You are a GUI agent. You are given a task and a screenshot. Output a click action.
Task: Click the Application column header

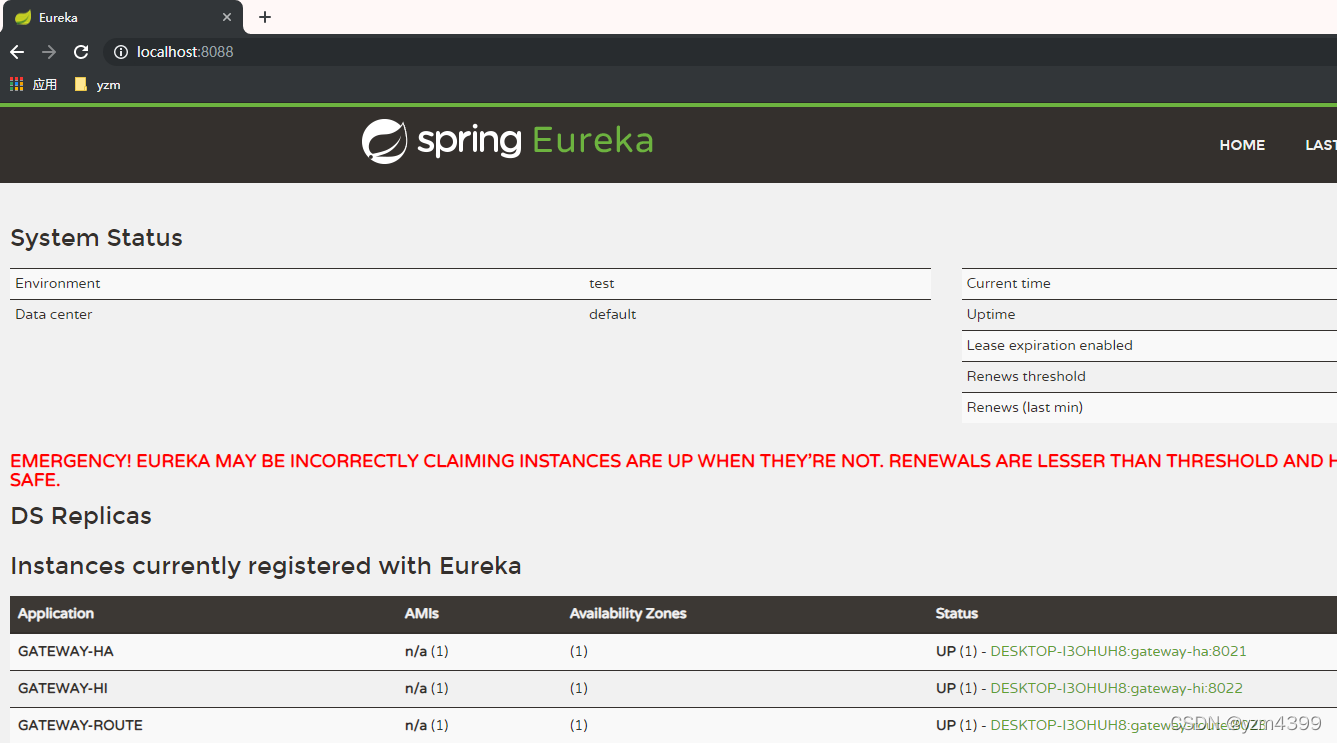tap(56, 614)
